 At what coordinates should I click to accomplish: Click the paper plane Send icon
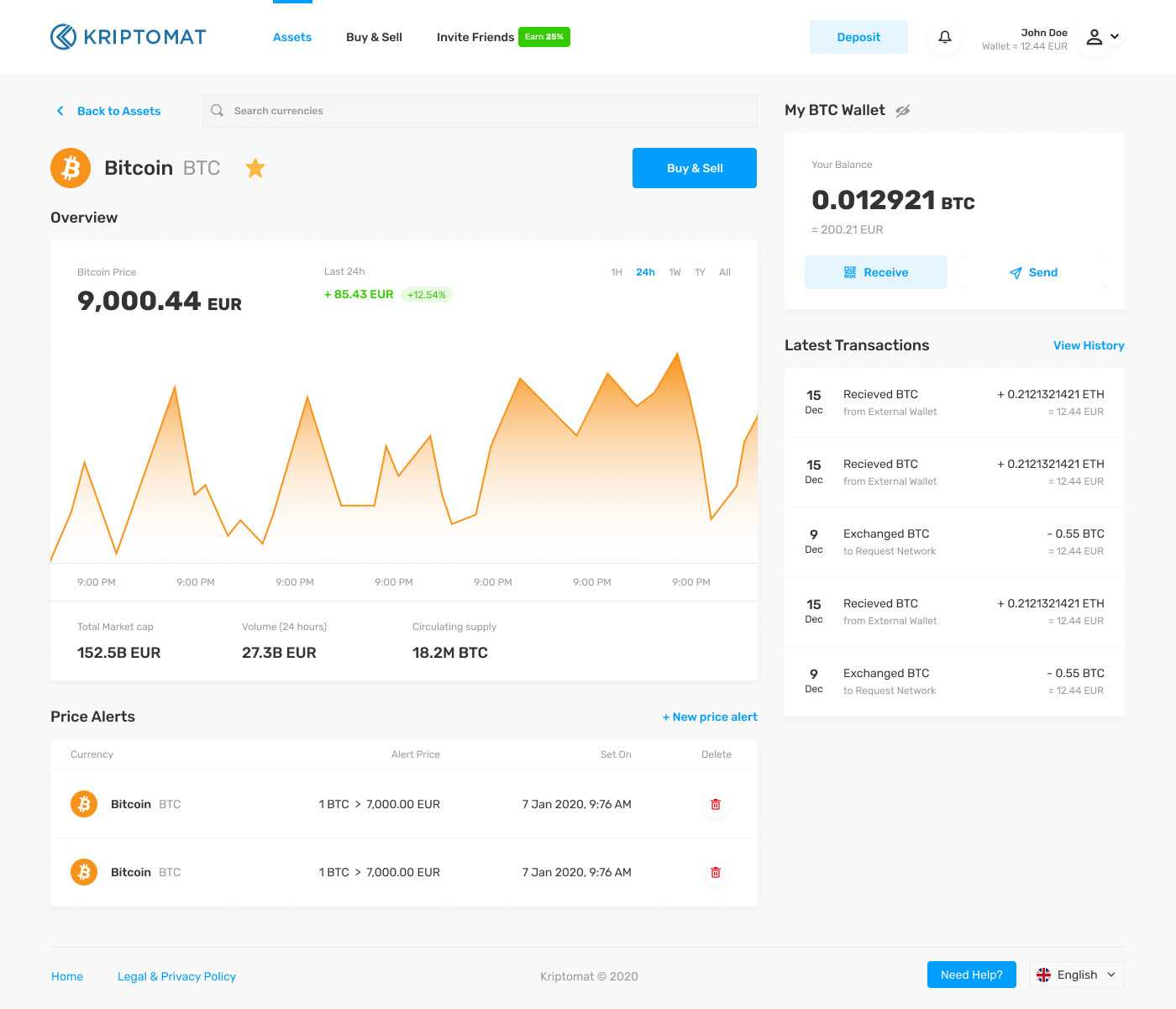click(x=1016, y=273)
